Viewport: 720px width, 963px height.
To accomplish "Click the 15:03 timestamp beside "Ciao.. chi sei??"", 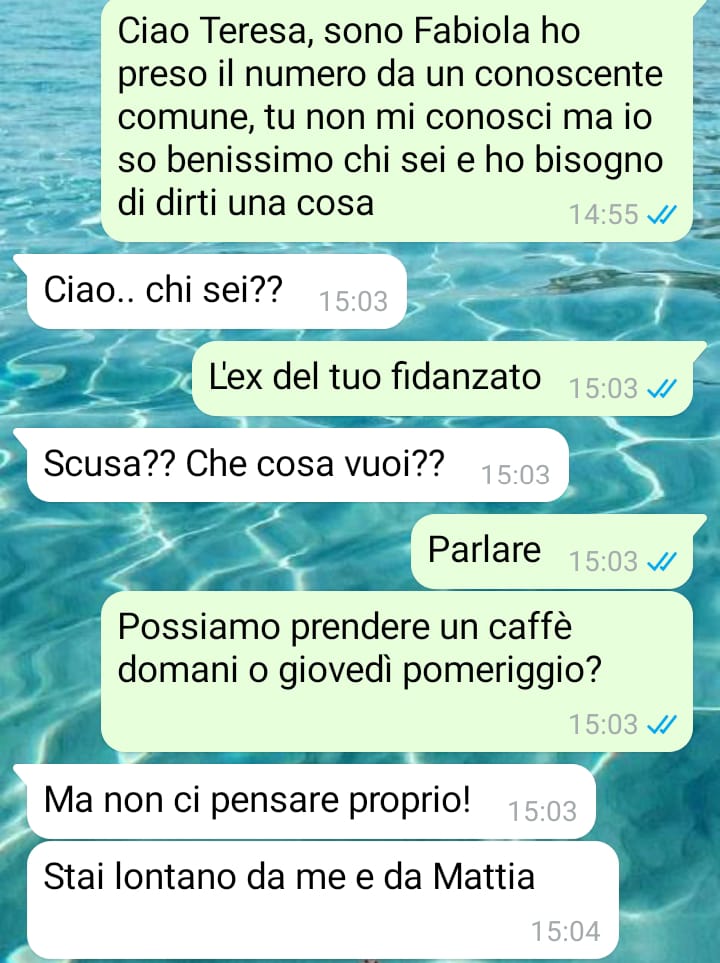I will point(353,302).
